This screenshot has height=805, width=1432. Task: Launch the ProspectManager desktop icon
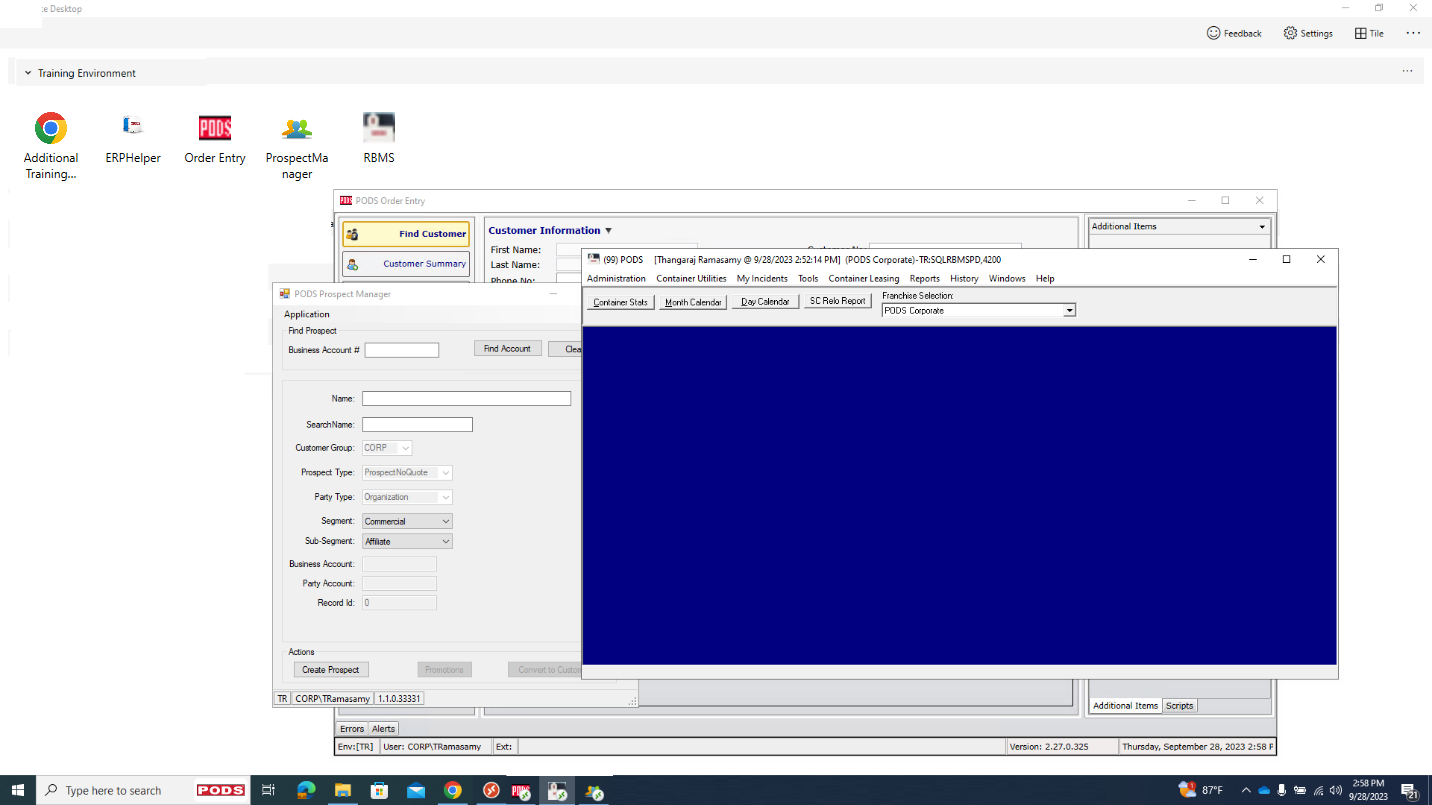point(297,128)
